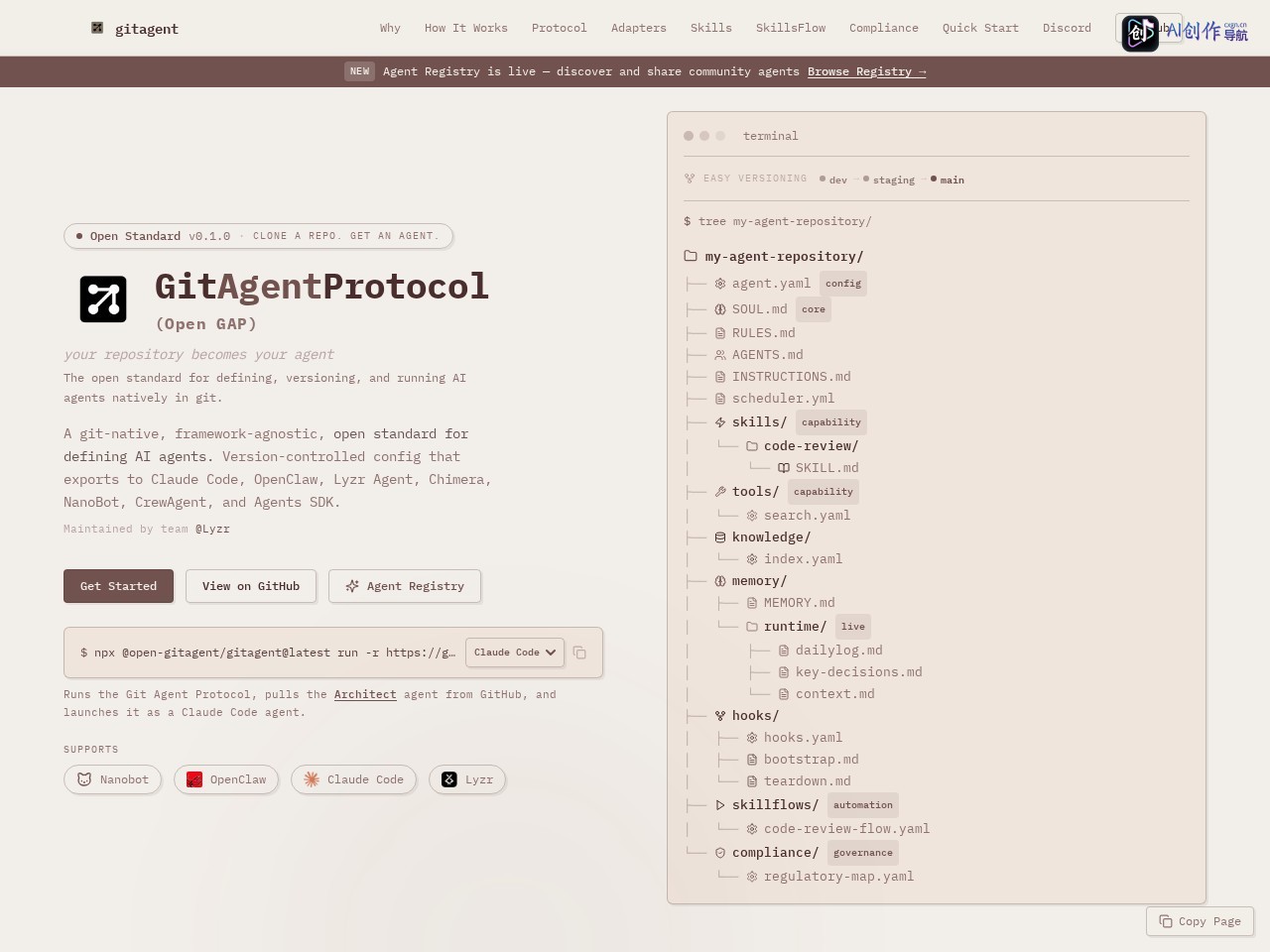Click the Open Standard v0.1.0 badge

pos(258,236)
